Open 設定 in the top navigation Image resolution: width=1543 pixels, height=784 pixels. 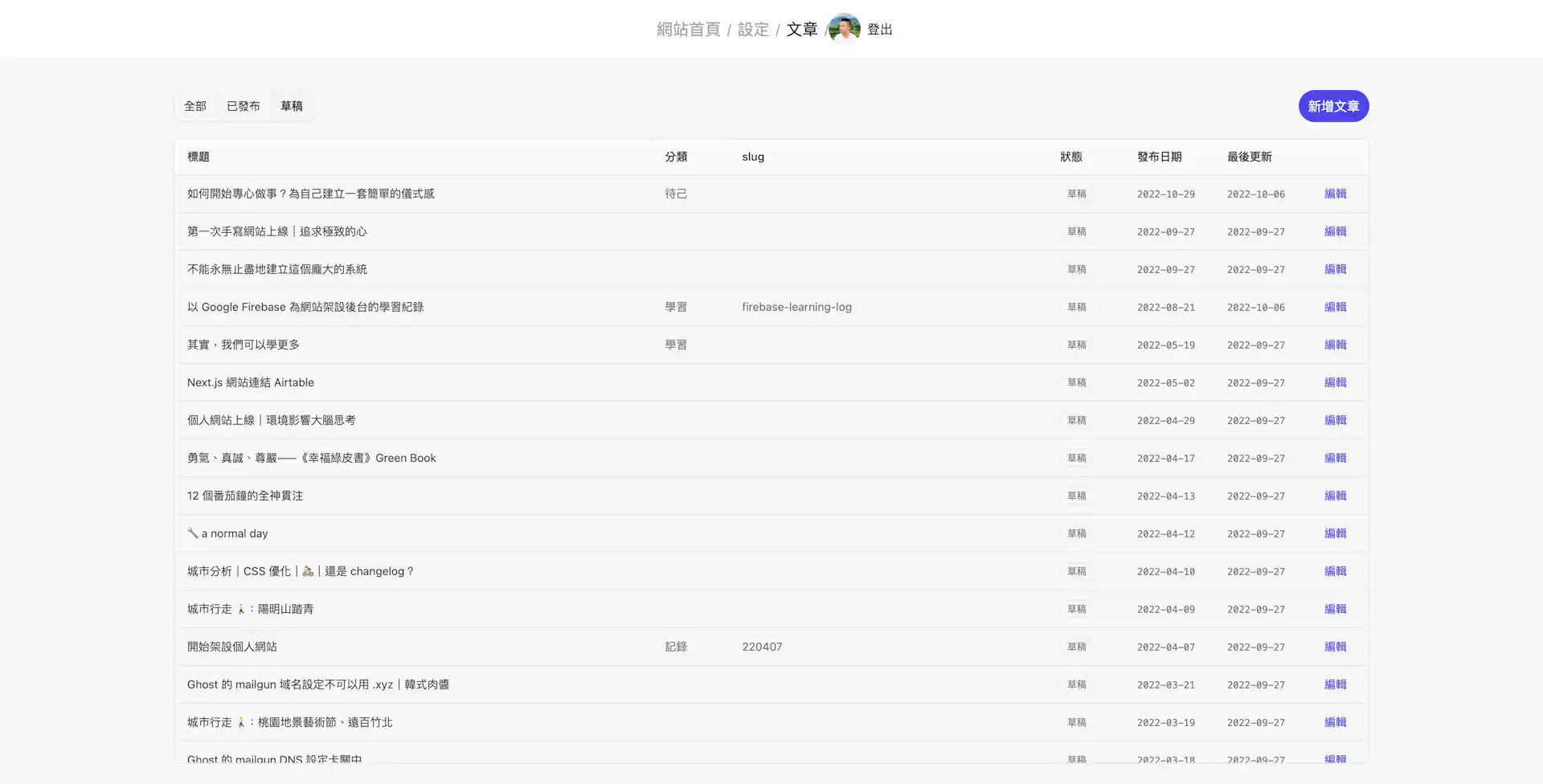(753, 30)
